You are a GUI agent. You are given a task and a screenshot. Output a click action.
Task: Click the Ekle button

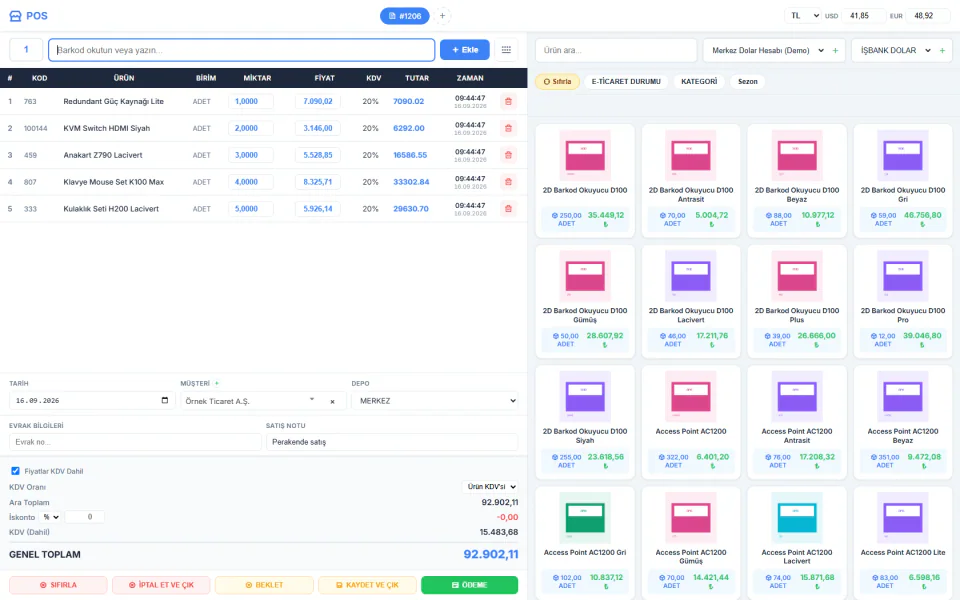[465, 50]
